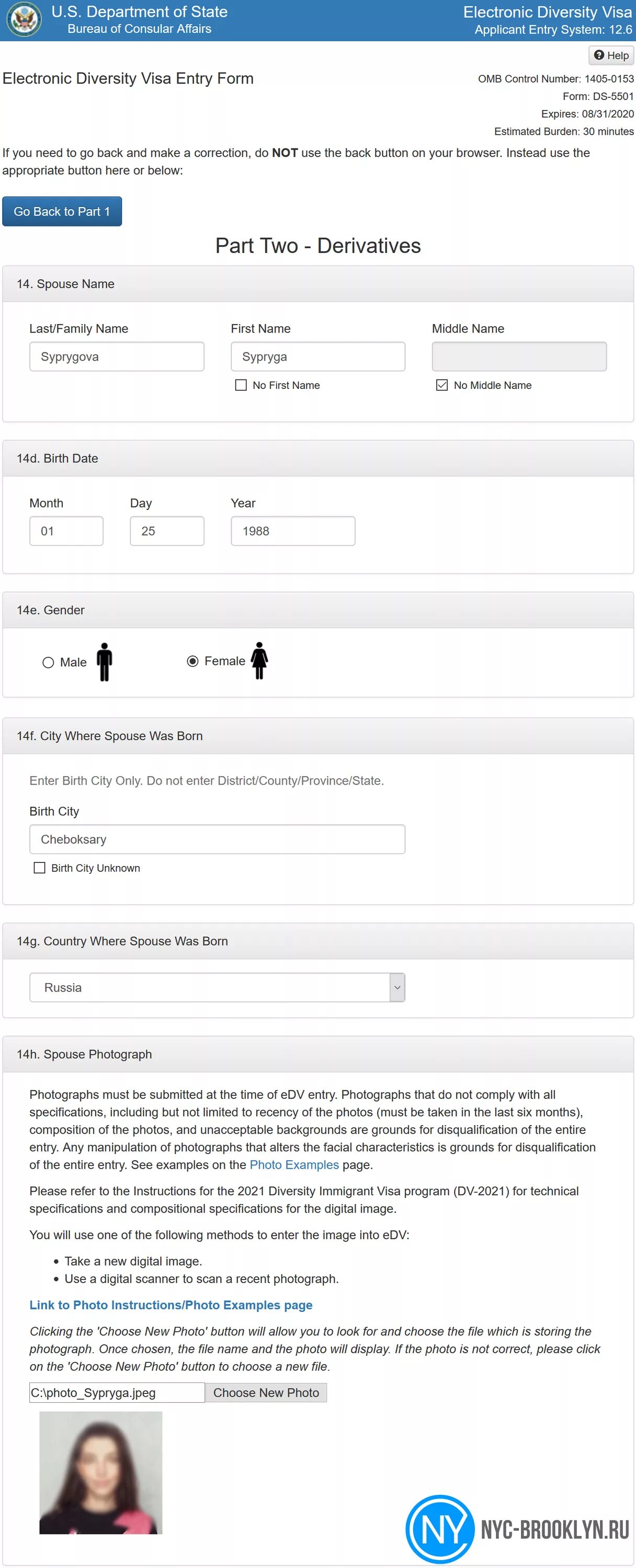Click the female figure icon

(x=259, y=661)
